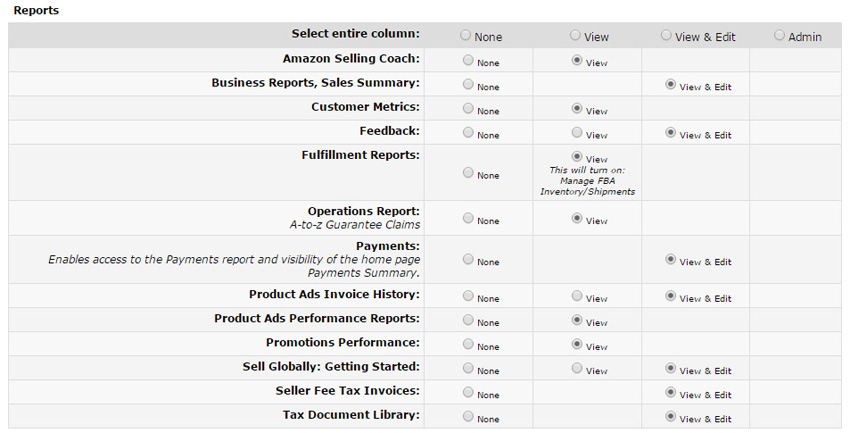Set Amazon Selling Coach to None

tap(468, 61)
